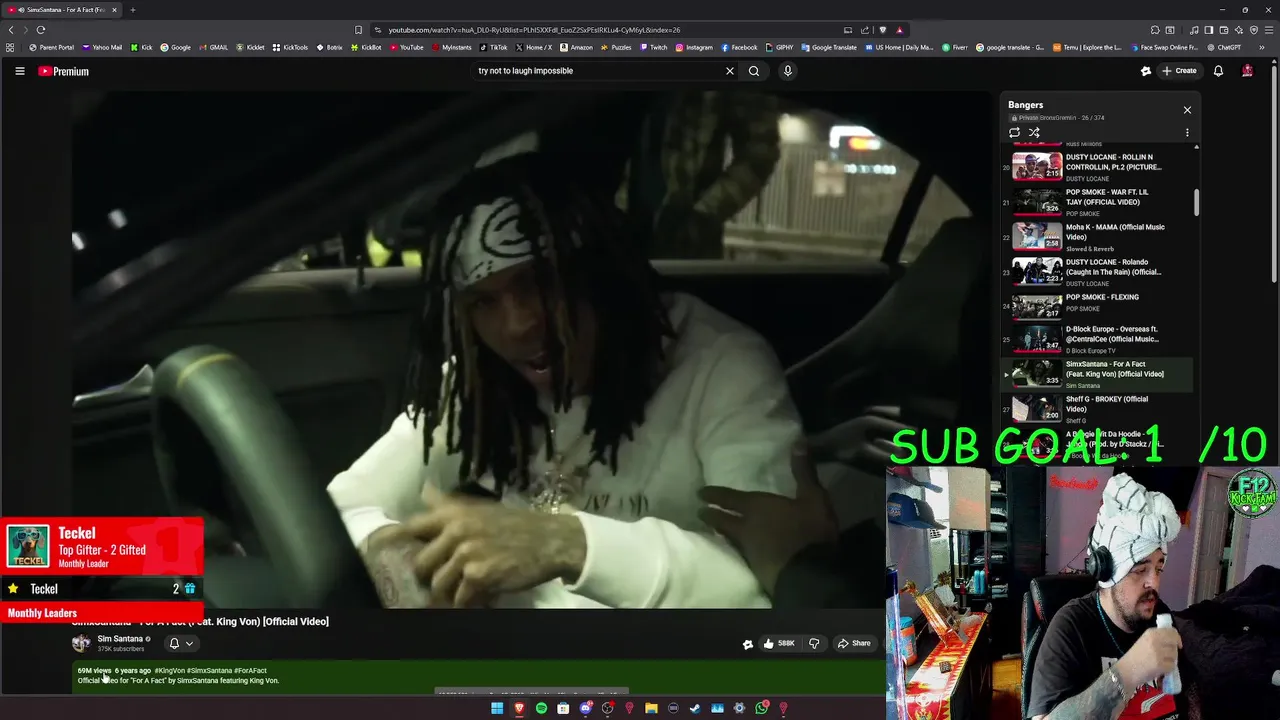
Task: Open Brave Rewards triangle icon
Action: click(x=900, y=30)
